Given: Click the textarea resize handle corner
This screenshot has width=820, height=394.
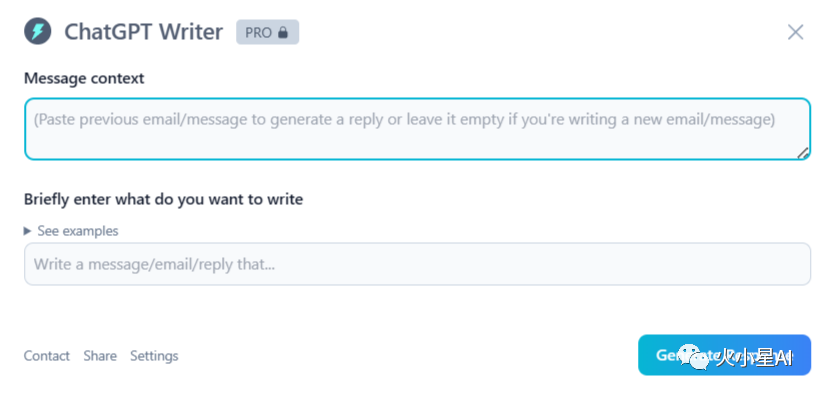Looking at the screenshot, I should click(803, 152).
